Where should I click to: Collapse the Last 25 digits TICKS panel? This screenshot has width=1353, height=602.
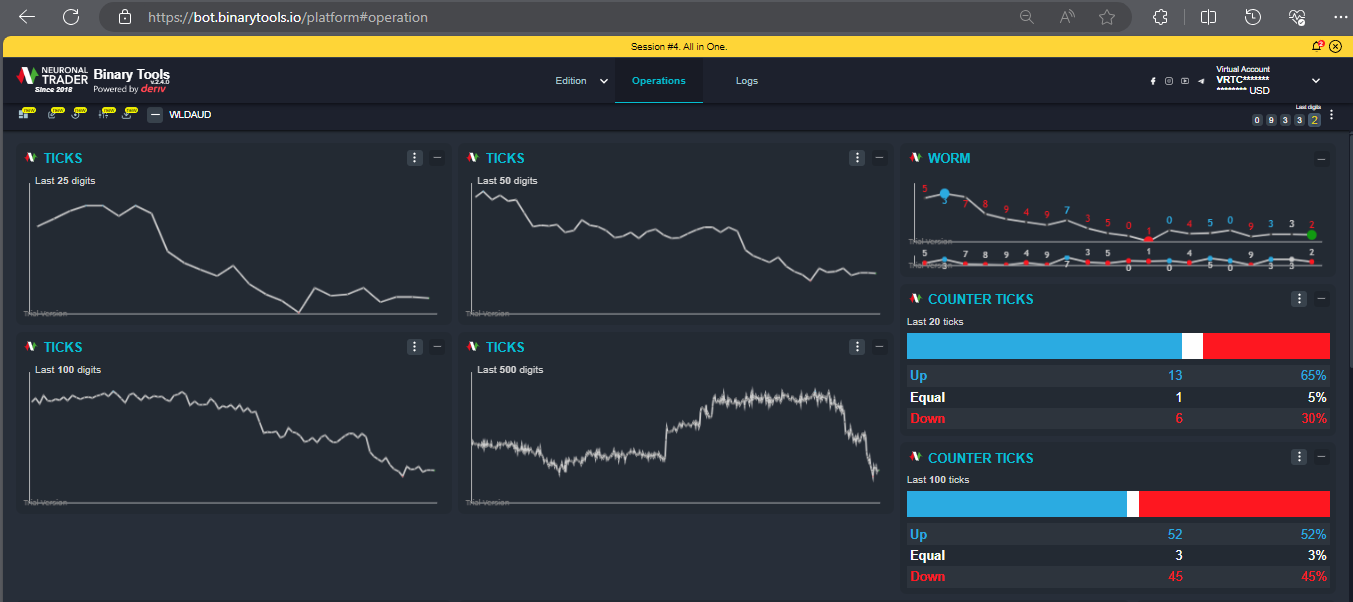(437, 157)
